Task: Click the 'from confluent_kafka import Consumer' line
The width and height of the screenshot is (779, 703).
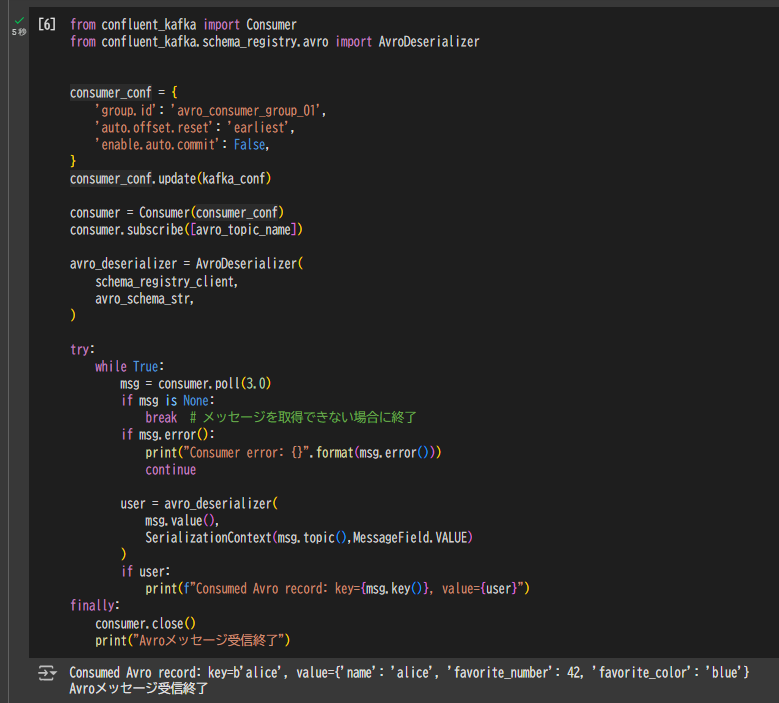Action: [x=183, y=24]
